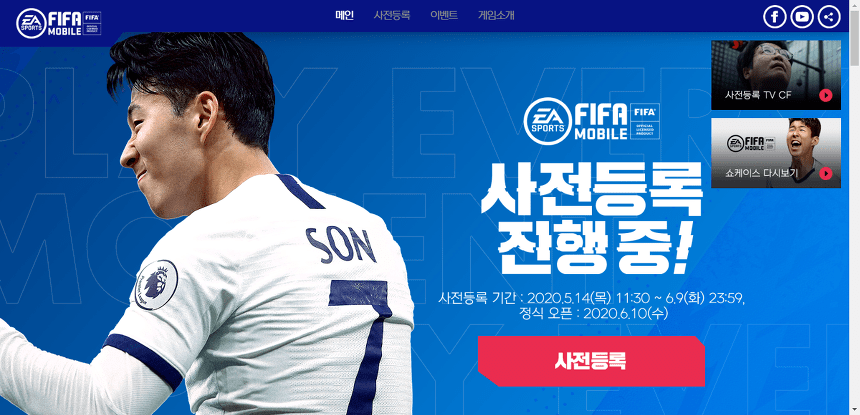
Task: Open the 사전등록 TV CF thumbnail
Action: (x=776, y=75)
